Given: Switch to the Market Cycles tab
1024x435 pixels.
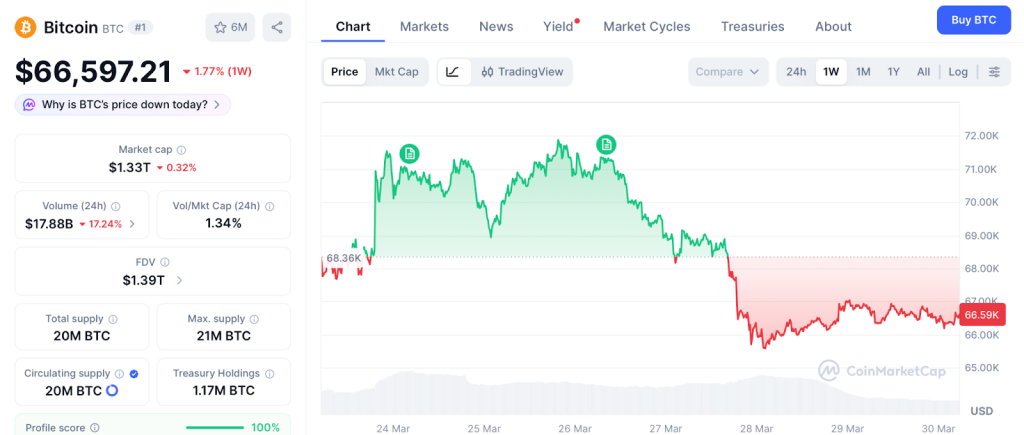Looking at the screenshot, I should coord(646,26).
